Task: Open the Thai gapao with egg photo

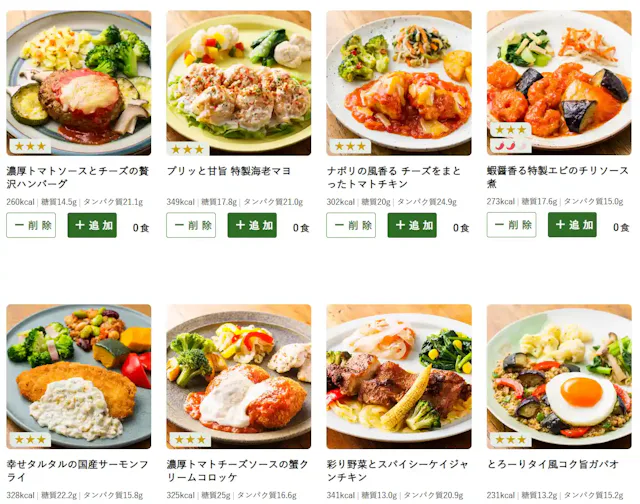Action: [x=559, y=376]
